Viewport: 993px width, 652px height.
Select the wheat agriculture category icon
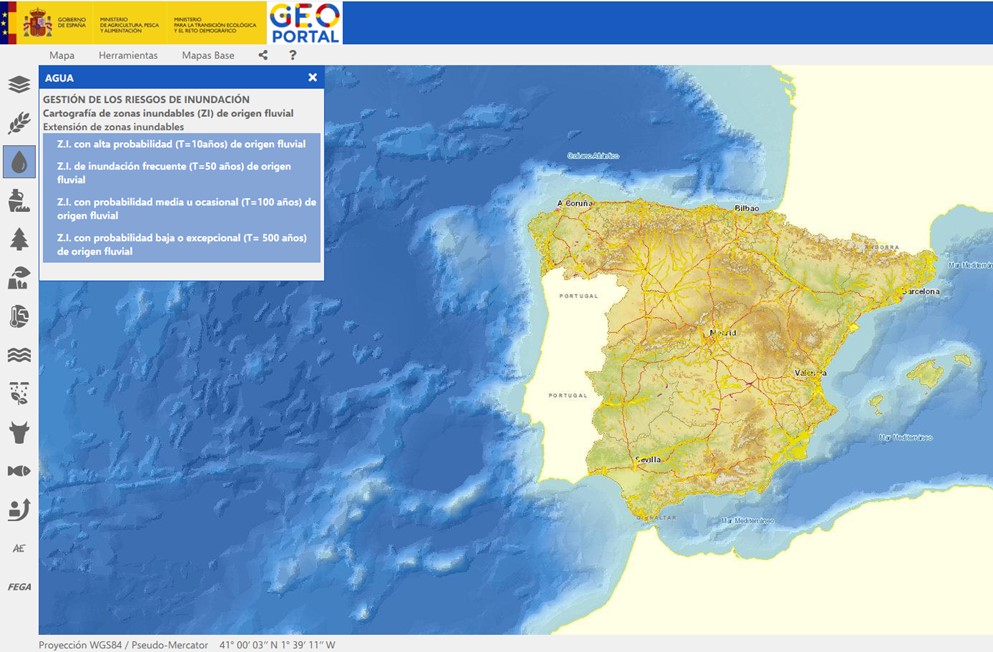coord(19,123)
